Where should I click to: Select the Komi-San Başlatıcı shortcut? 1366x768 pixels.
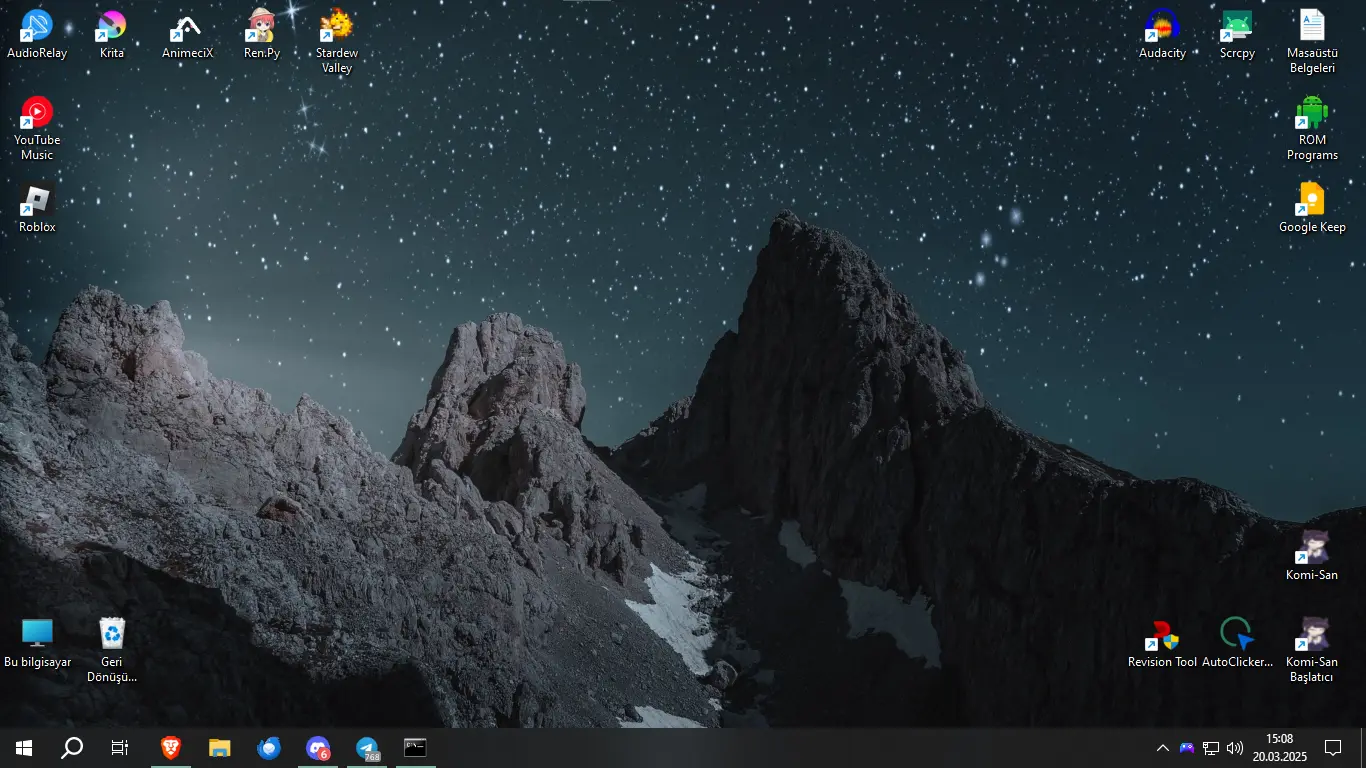click(x=1312, y=650)
